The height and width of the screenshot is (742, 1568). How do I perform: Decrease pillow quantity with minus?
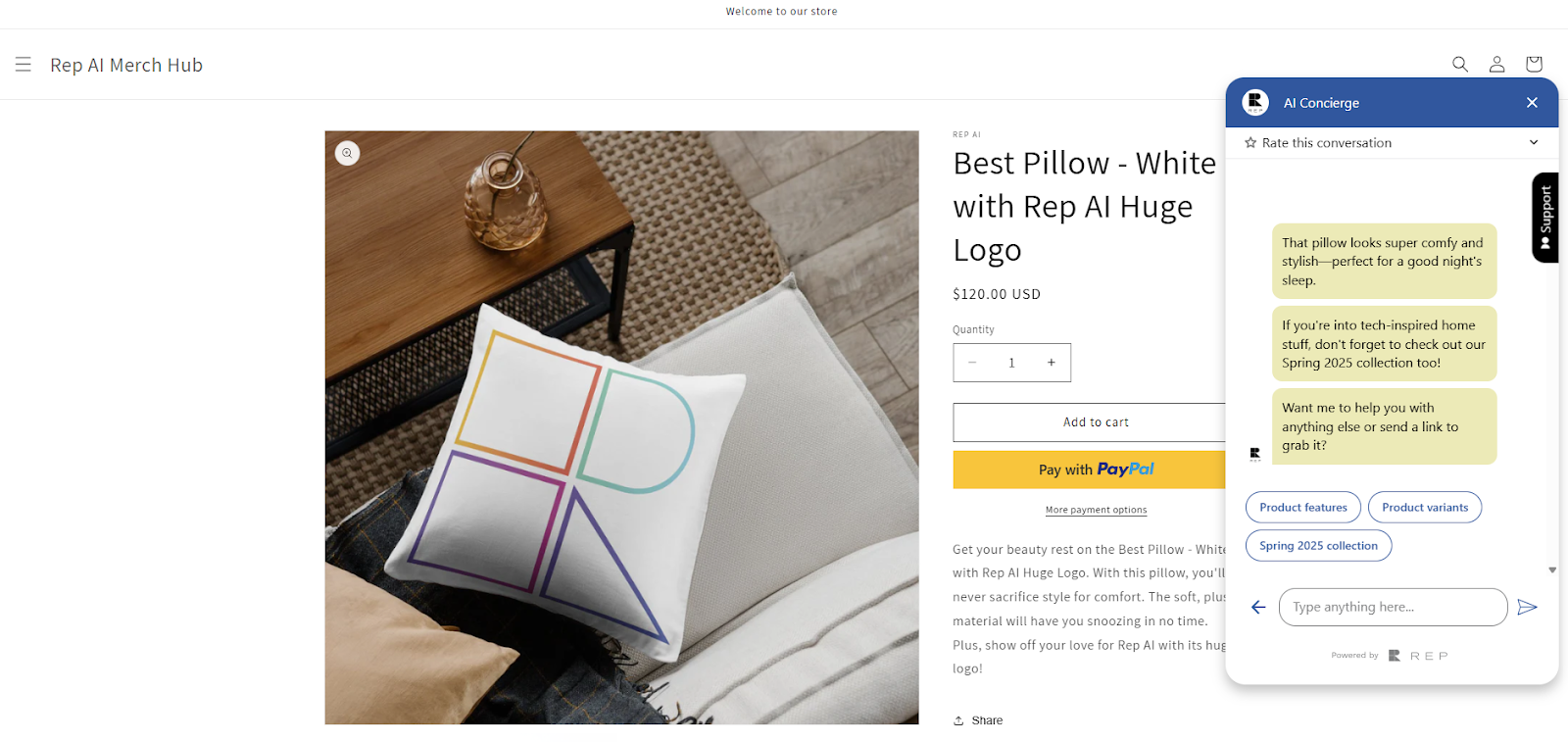click(972, 363)
